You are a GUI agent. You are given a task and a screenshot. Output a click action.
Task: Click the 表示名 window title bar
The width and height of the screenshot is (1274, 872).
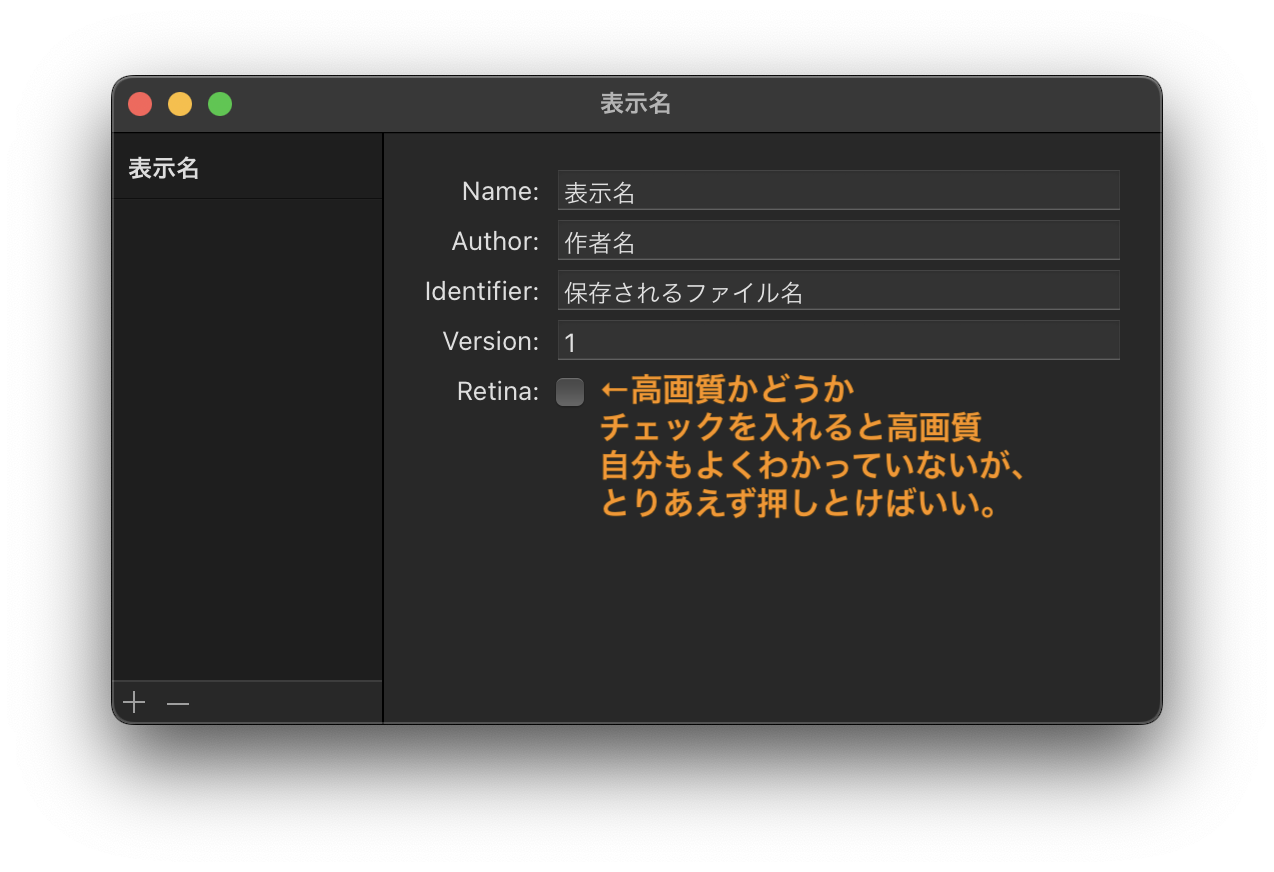(636, 104)
